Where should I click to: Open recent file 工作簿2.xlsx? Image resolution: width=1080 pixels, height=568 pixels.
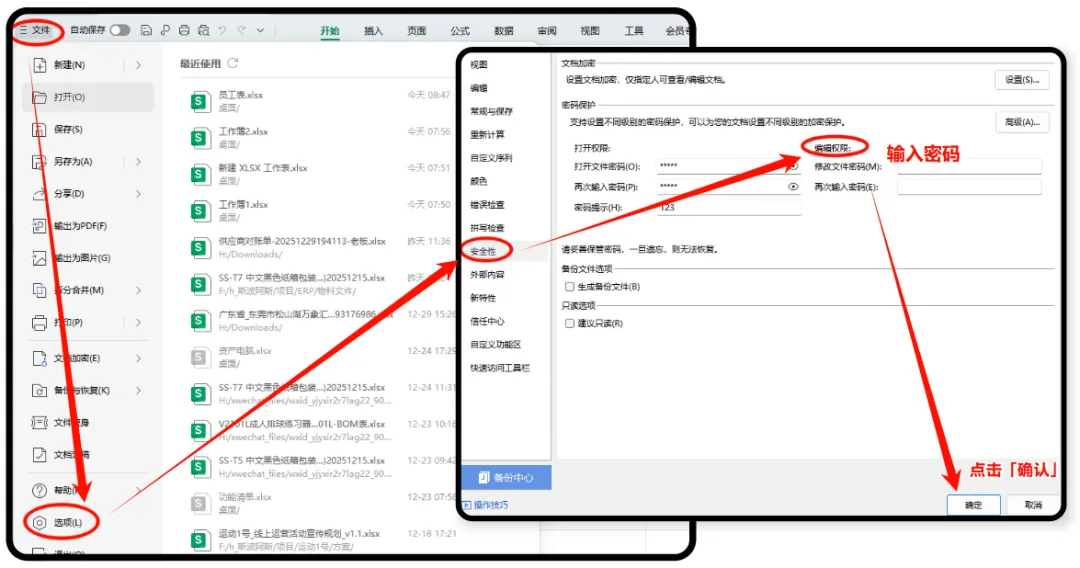320,138
